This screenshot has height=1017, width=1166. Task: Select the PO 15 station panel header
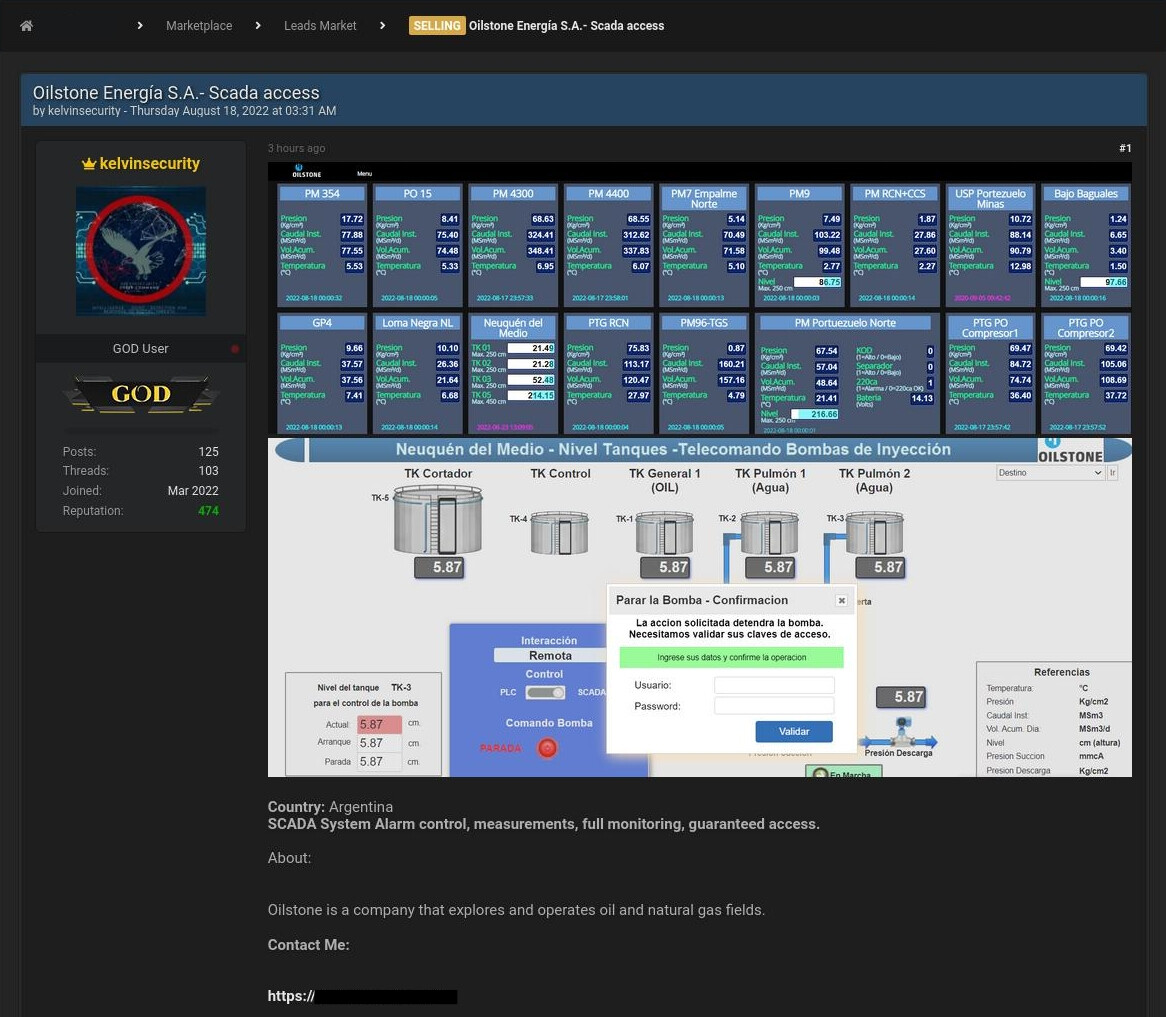(417, 193)
